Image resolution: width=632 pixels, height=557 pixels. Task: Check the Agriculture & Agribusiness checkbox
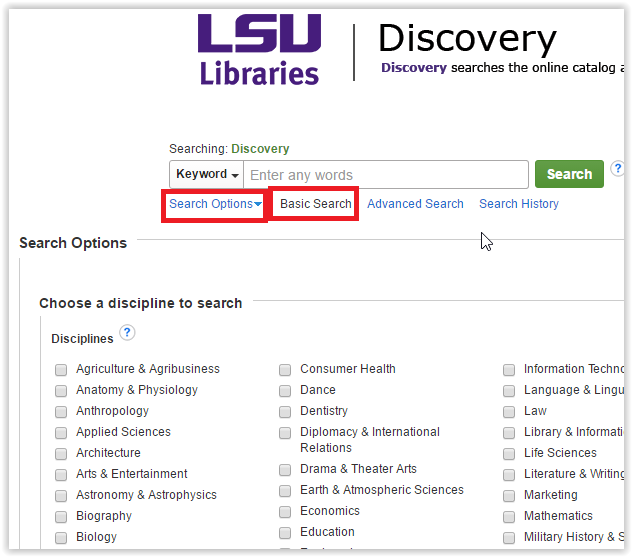click(61, 370)
